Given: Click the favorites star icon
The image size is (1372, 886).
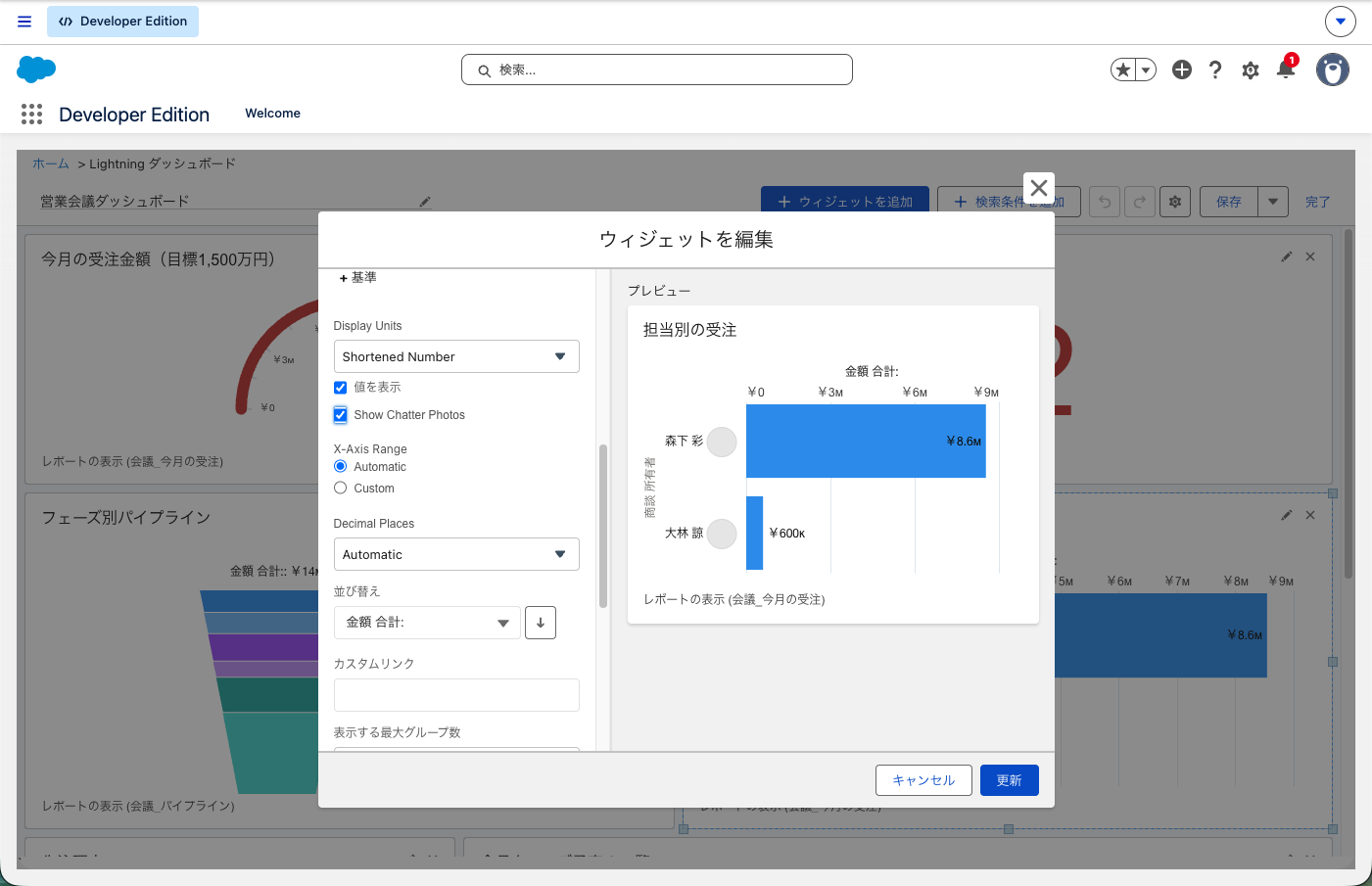Looking at the screenshot, I should coord(1123,70).
